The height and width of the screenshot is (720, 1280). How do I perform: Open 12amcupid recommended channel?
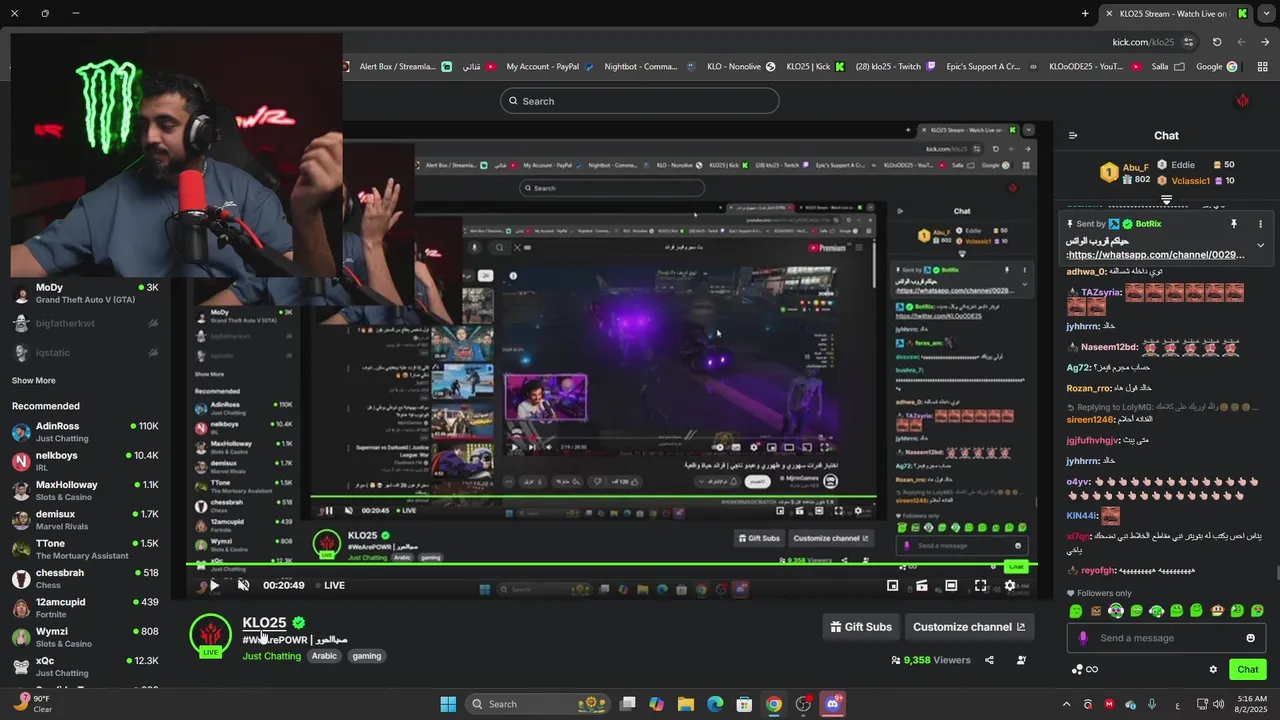(85, 608)
